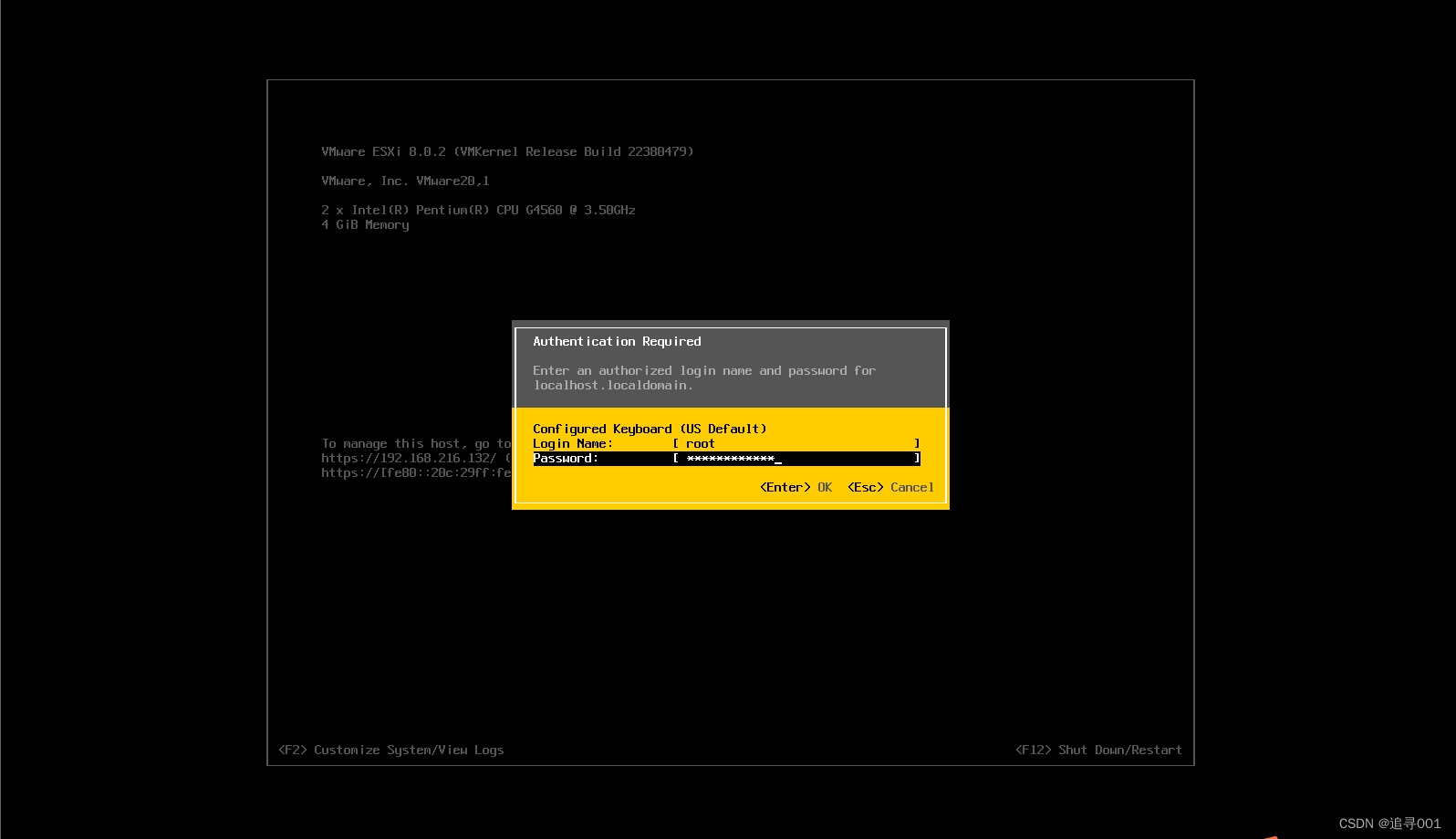
Task: Click the VMware, Inc. VMware20,1 line
Action: pyautogui.click(x=405, y=181)
